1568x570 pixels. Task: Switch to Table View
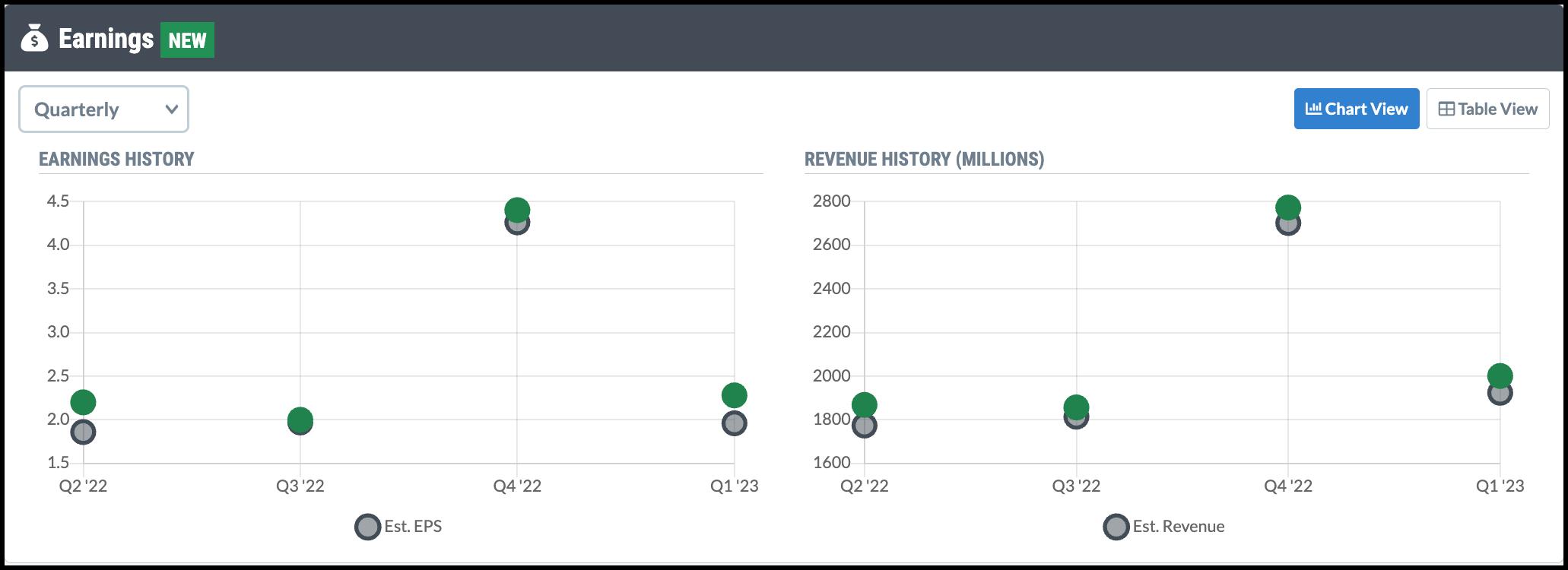coord(1487,109)
